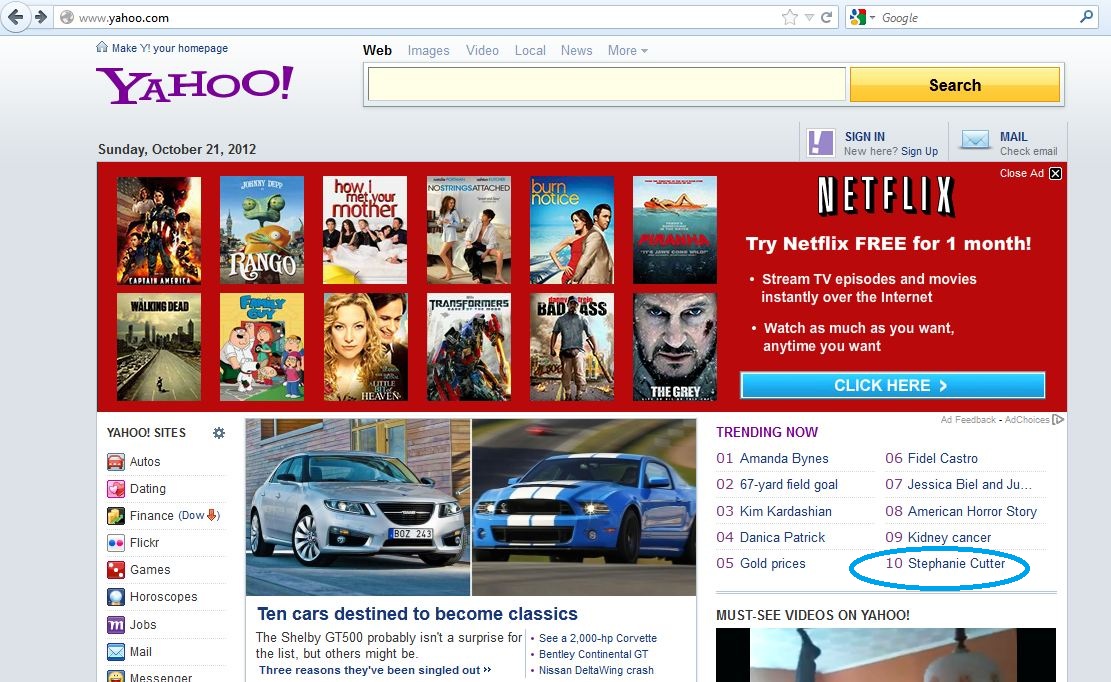Open trending topic Amanda Bynes
Image resolution: width=1111 pixels, height=682 pixels.
(x=784, y=458)
